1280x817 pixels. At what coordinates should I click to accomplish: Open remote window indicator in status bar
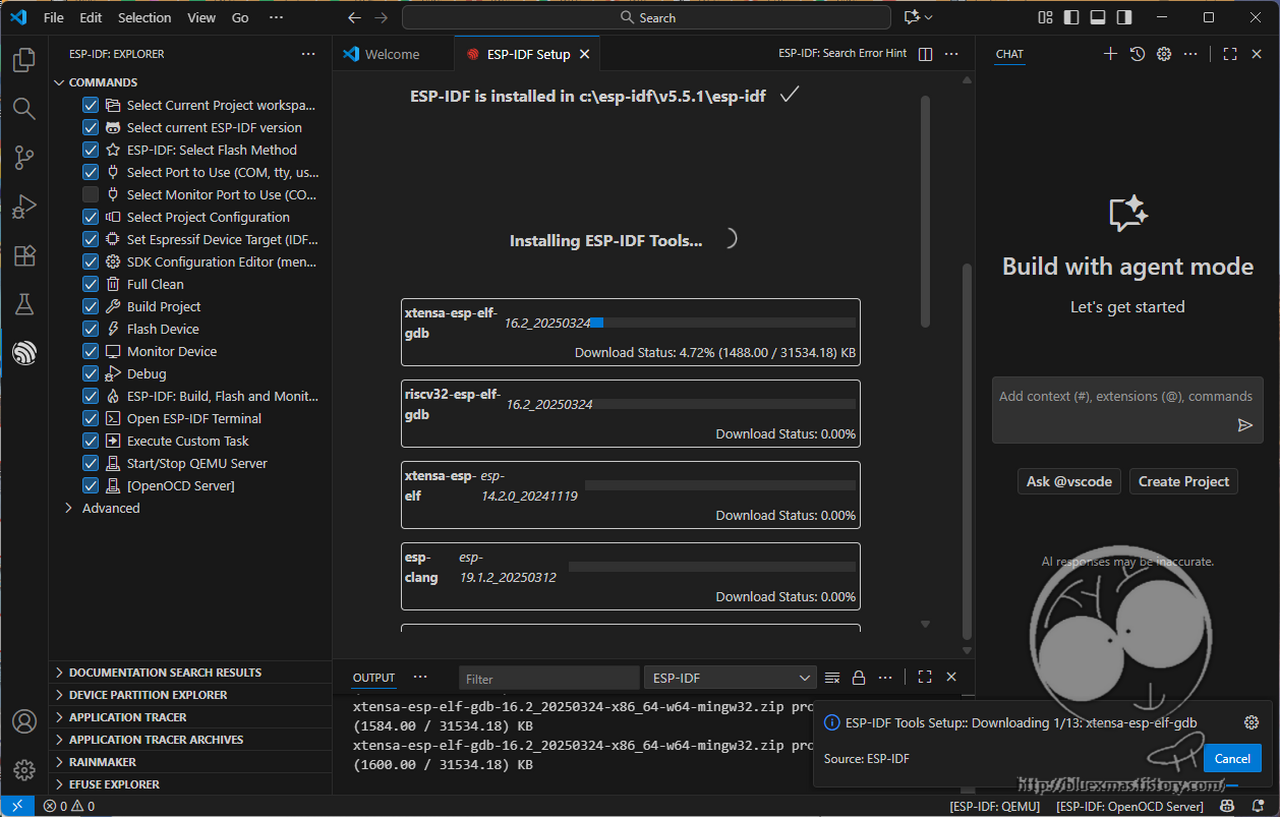tap(17, 806)
